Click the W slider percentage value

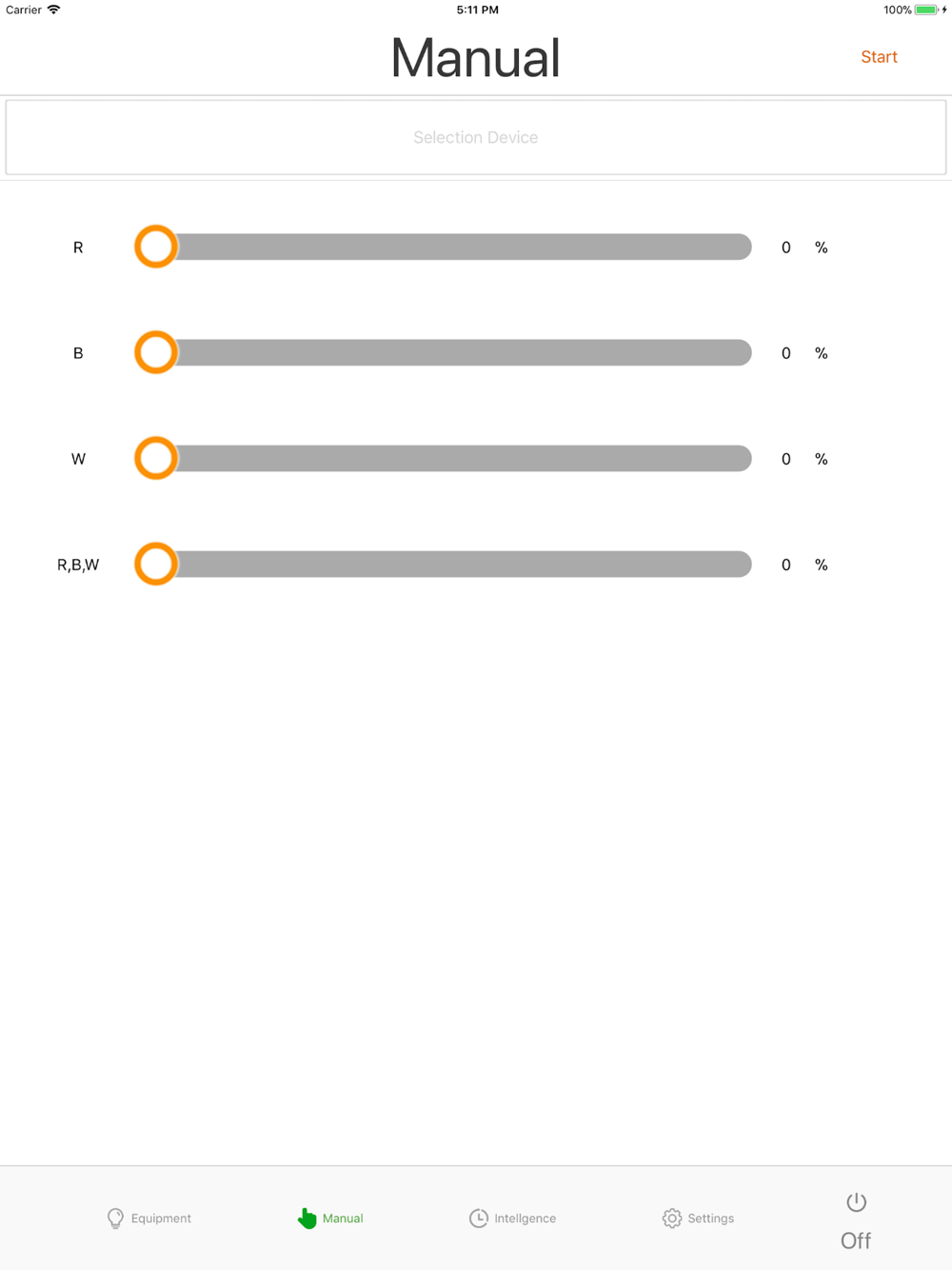pyautogui.click(x=785, y=459)
